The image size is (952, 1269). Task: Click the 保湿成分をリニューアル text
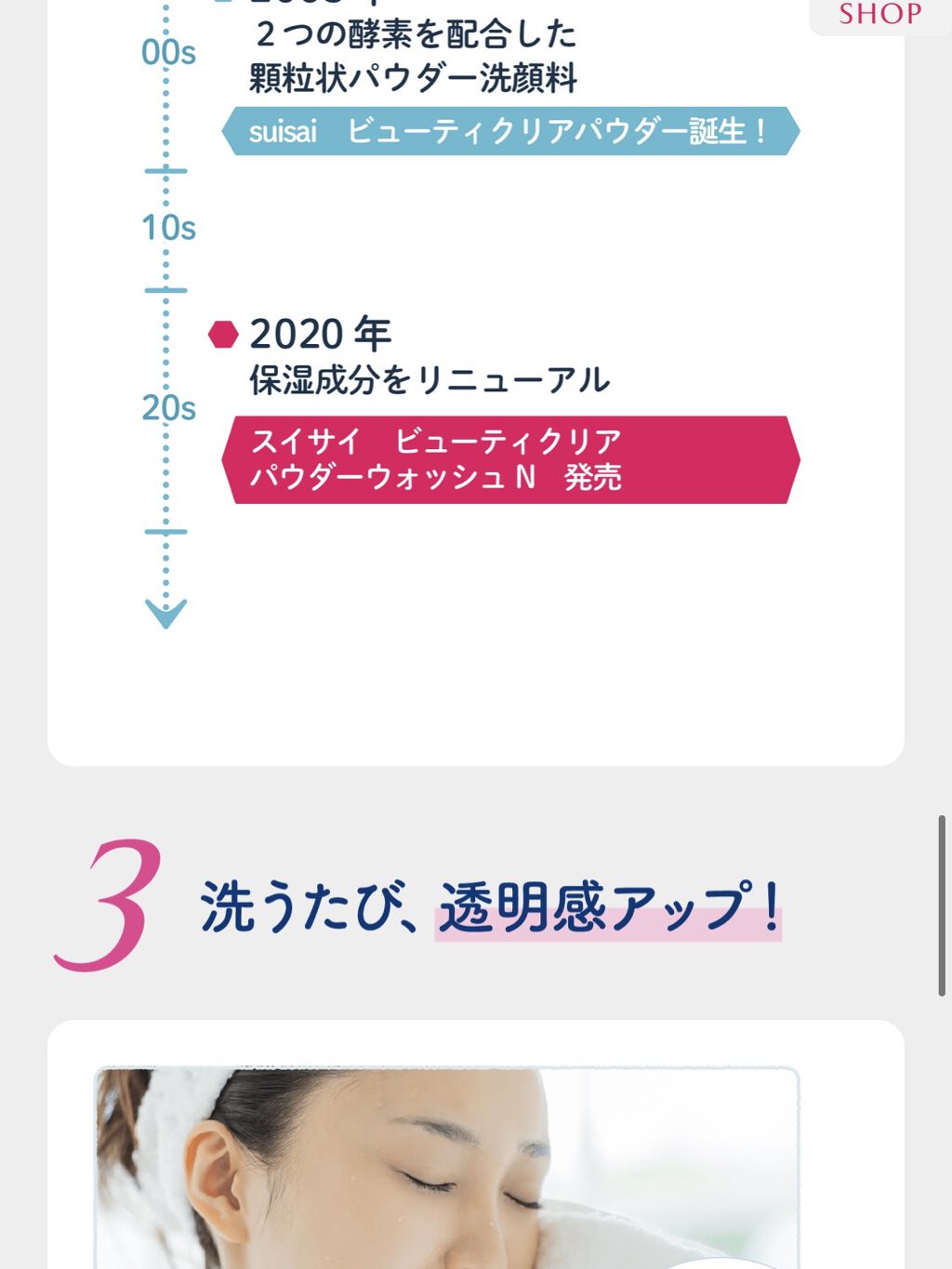pos(430,379)
